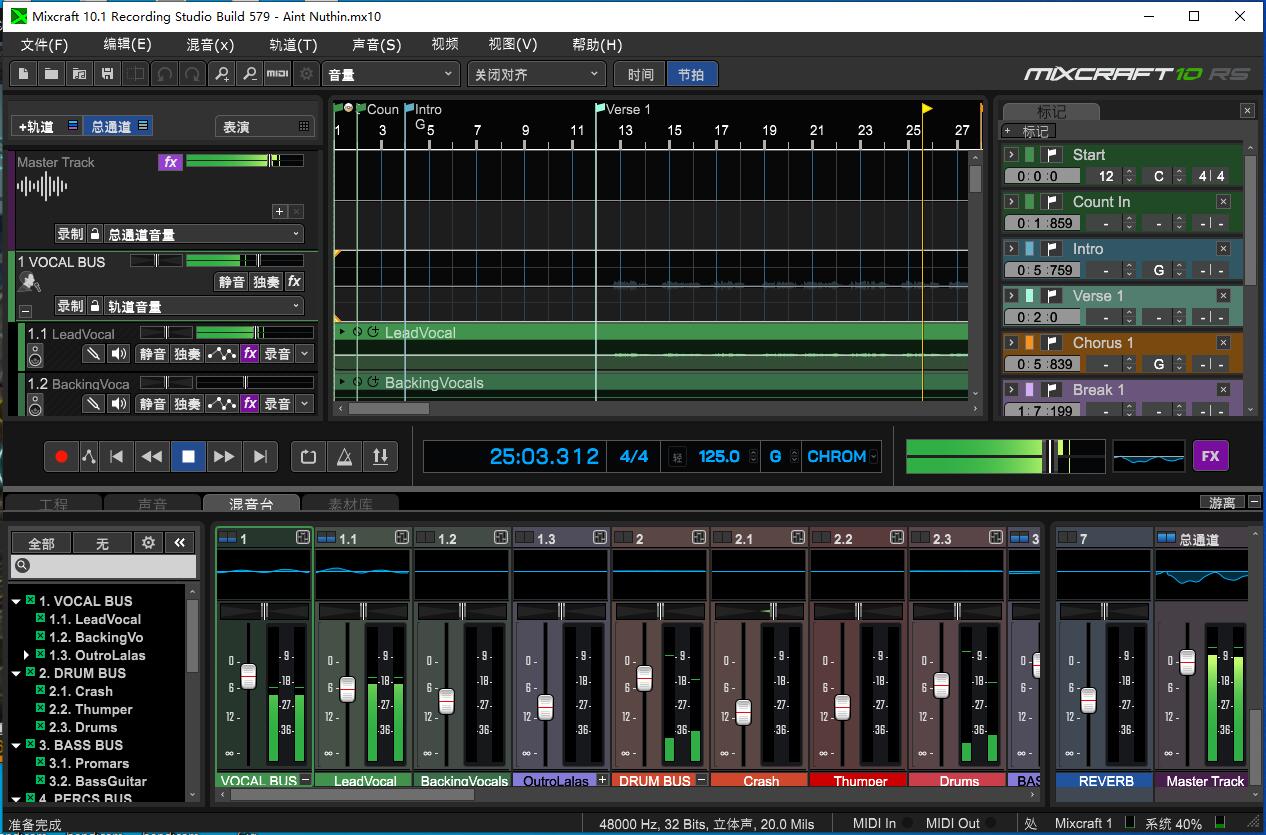Viewport: 1266px width, 835px height.
Task: Mute the LeadVocal track
Action: (153, 354)
